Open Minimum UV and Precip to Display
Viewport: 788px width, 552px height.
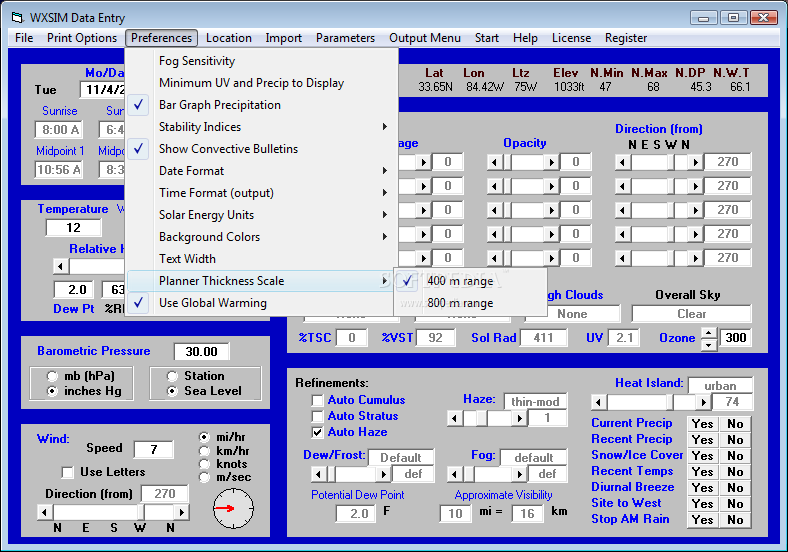tap(261, 83)
